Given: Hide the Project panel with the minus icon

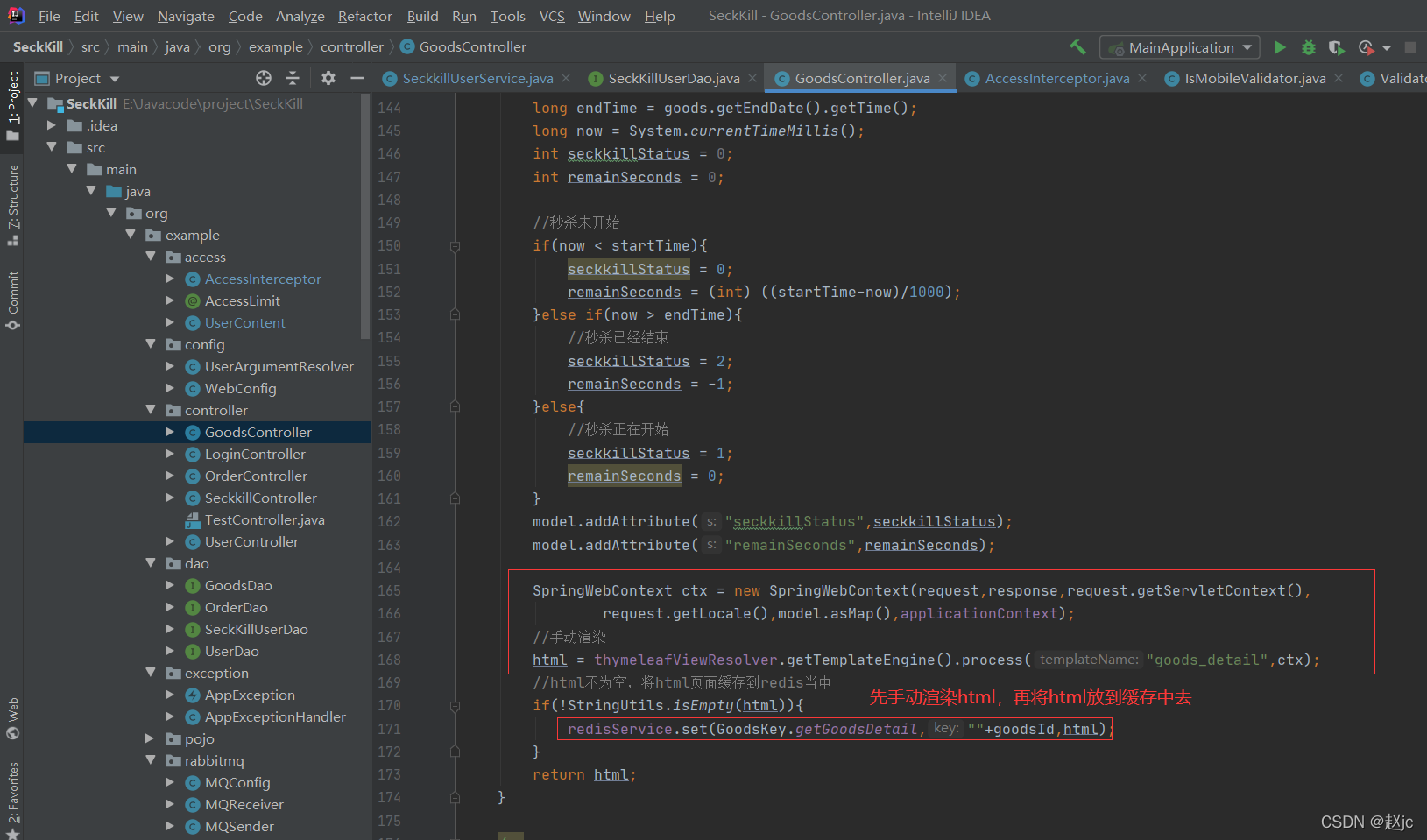Looking at the screenshot, I should click(x=357, y=78).
